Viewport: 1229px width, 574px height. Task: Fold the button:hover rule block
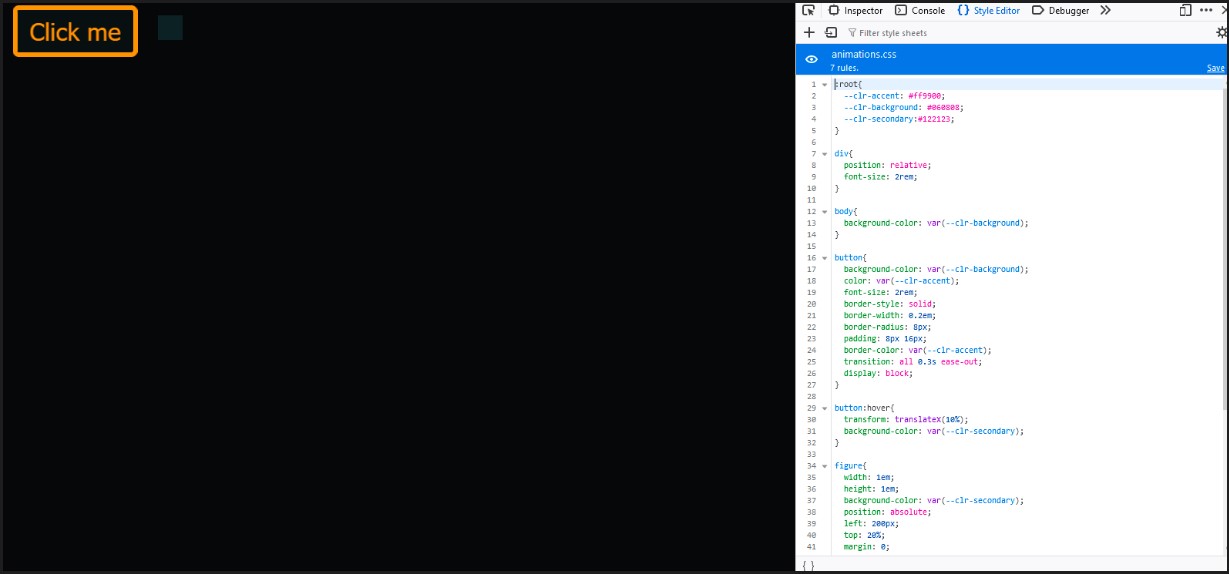(x=824, y=408)
